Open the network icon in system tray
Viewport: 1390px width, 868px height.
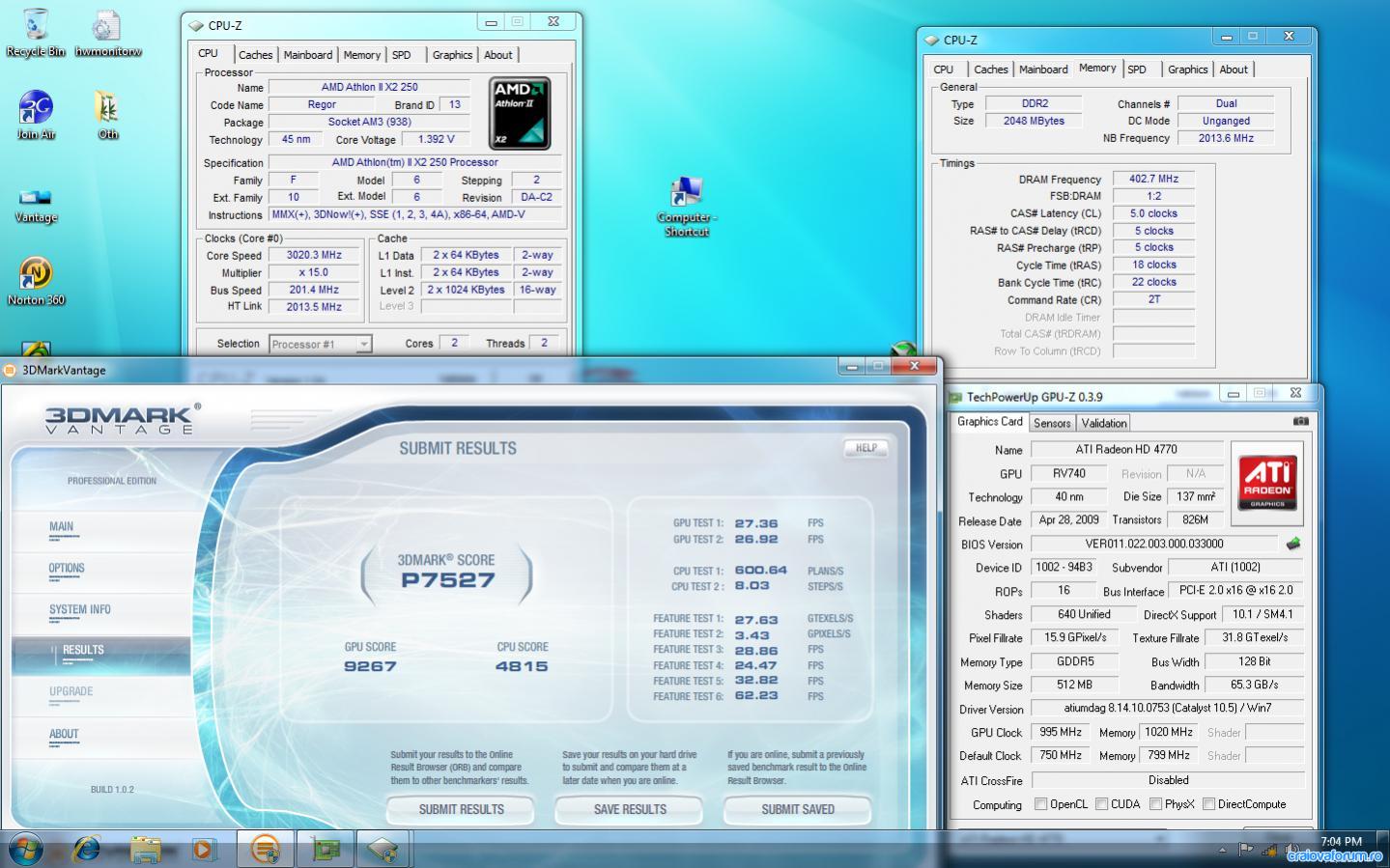click(1269, 850)
